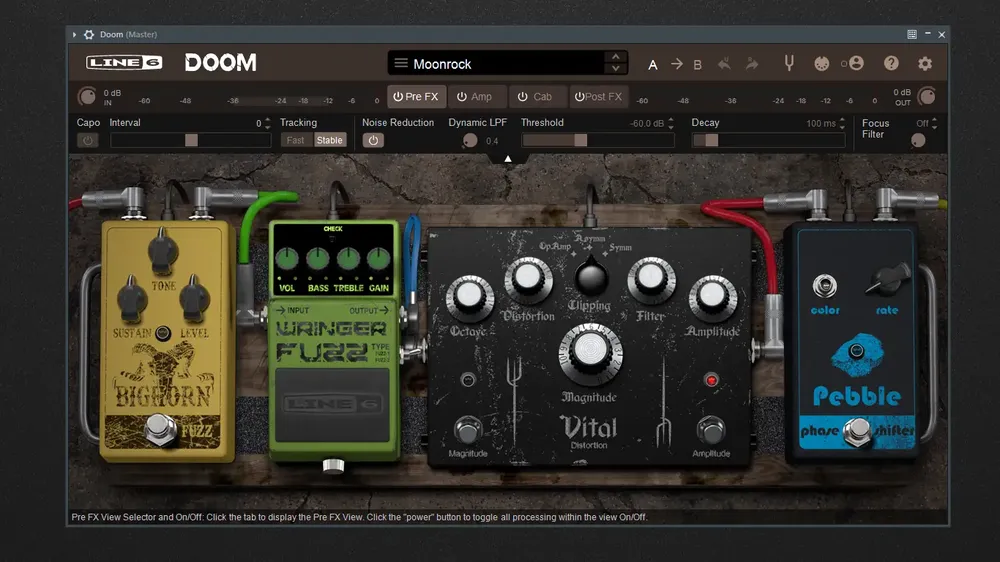
Task: Click the Wringer Fuzz GAIN knob
Action: click(x=379, y=259)
